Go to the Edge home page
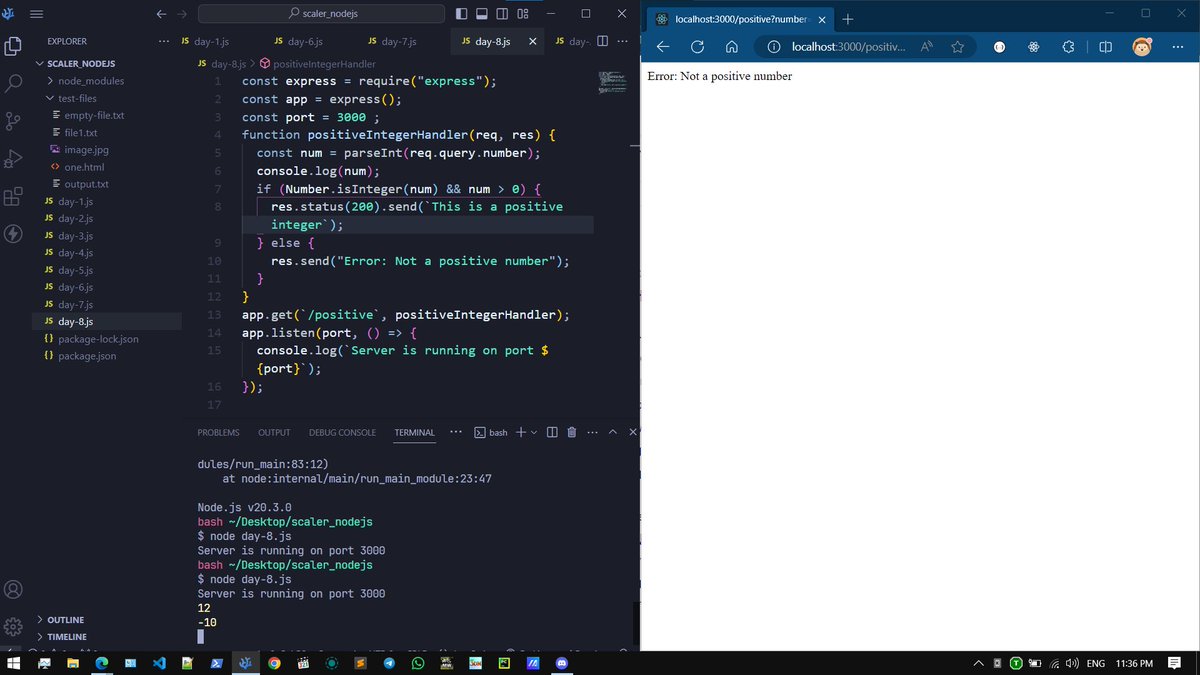Image resolution: width=1200 pixels, height=675 pixels. 732,47
